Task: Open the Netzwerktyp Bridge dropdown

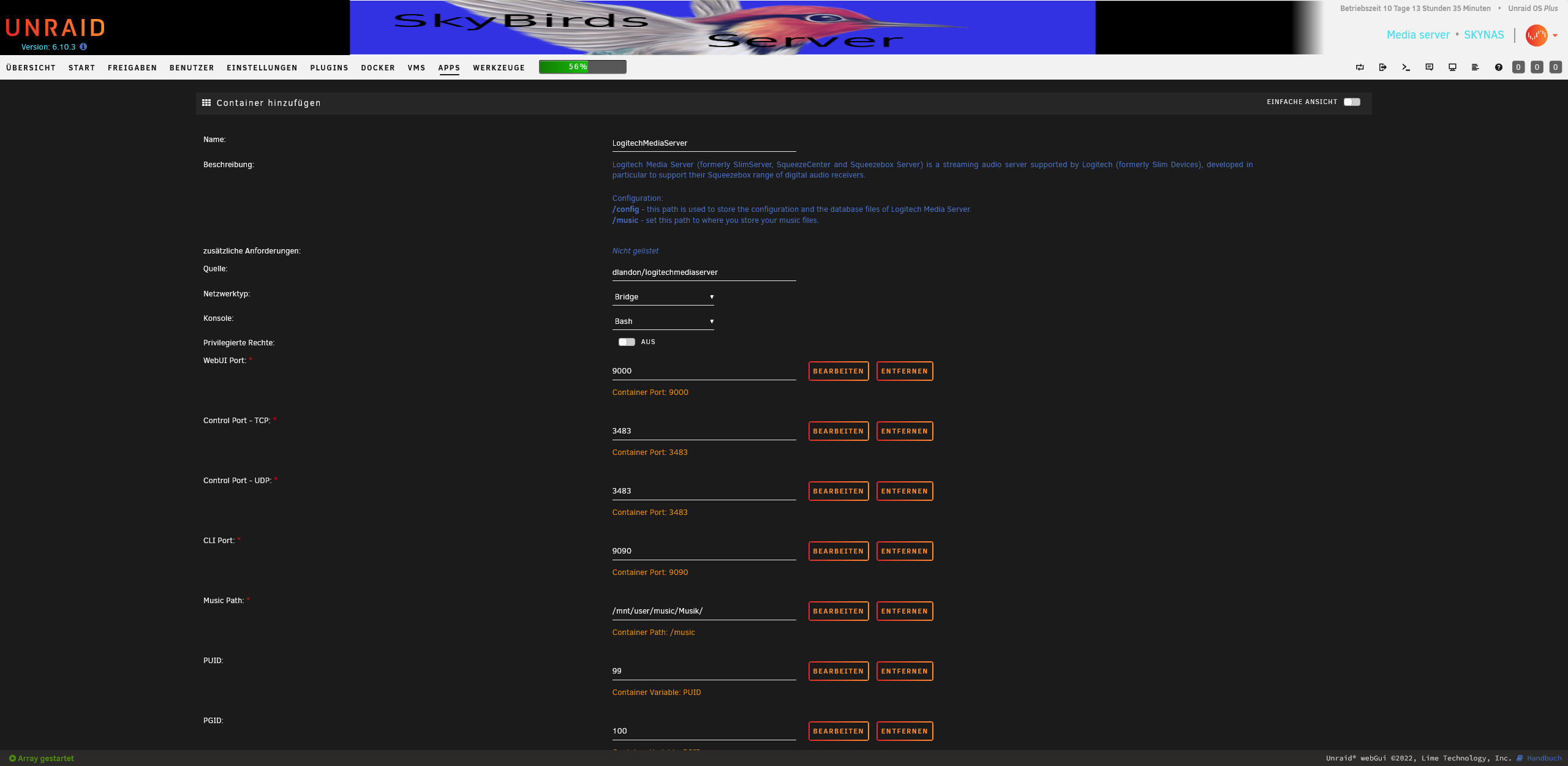Action: coord(663,297)
